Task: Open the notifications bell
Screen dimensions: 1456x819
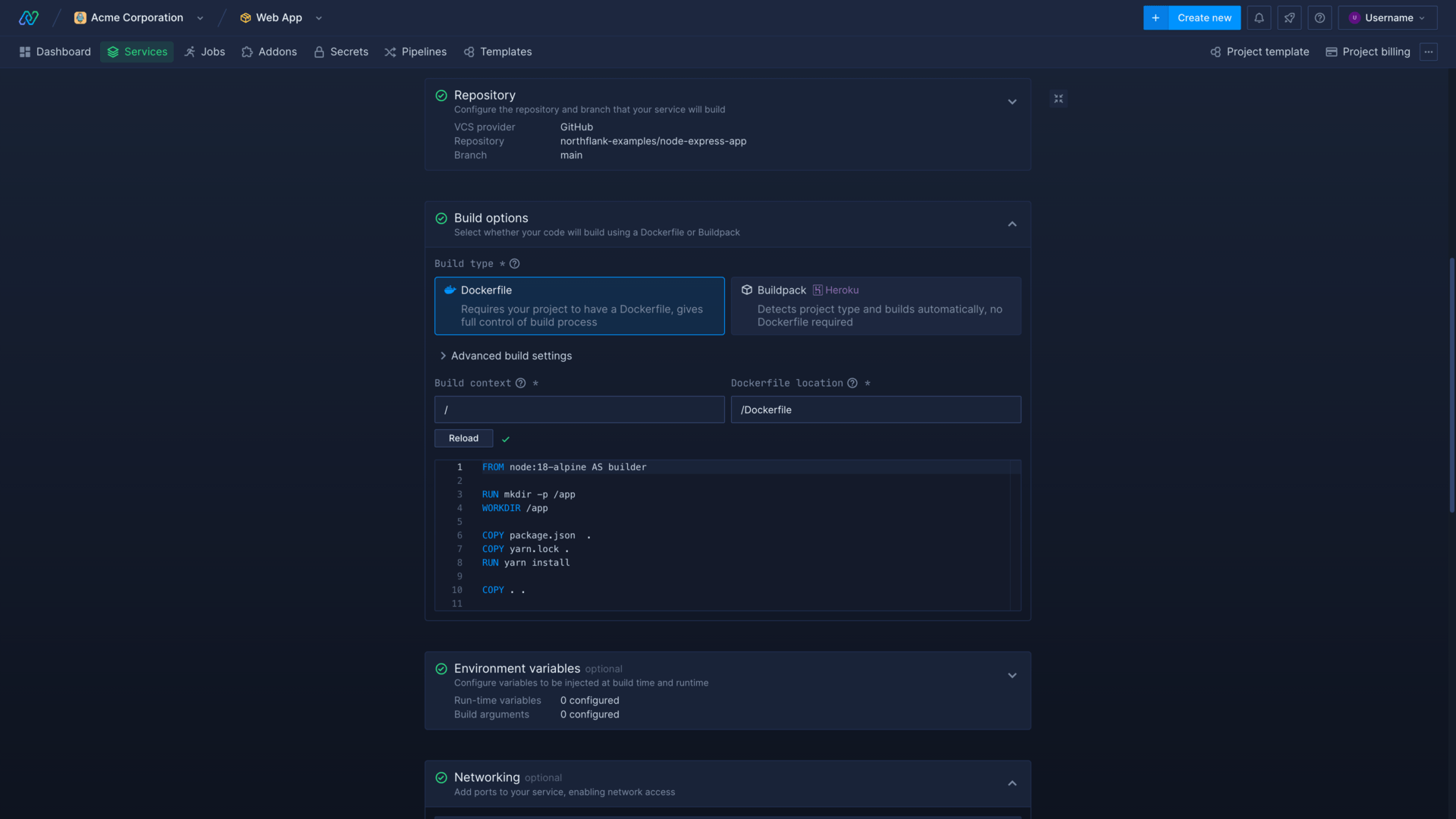Action: [x=1258, y=17]
